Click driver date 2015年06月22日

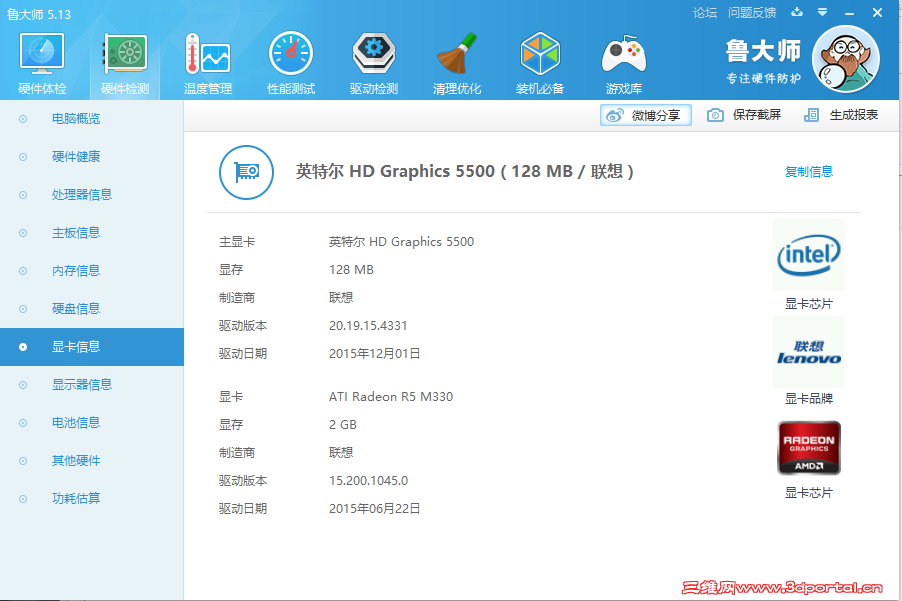pos(374,508)
